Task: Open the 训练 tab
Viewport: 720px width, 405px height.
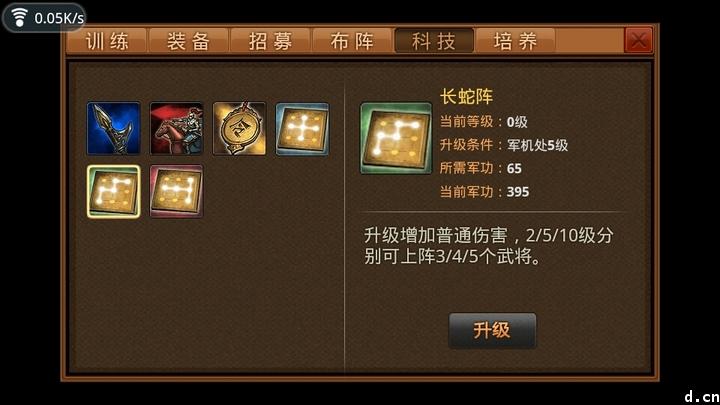Action: pyautogui.click(x=107, y=41)
